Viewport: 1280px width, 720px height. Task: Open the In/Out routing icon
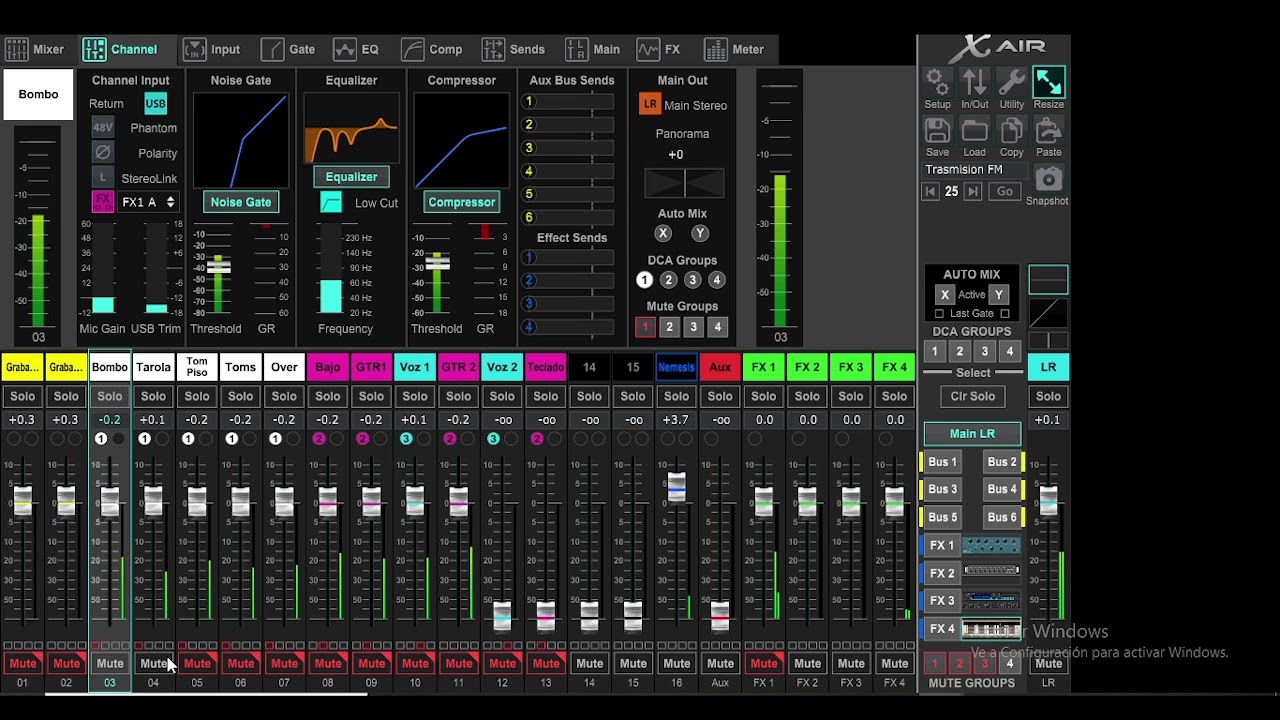pos(974,82)
